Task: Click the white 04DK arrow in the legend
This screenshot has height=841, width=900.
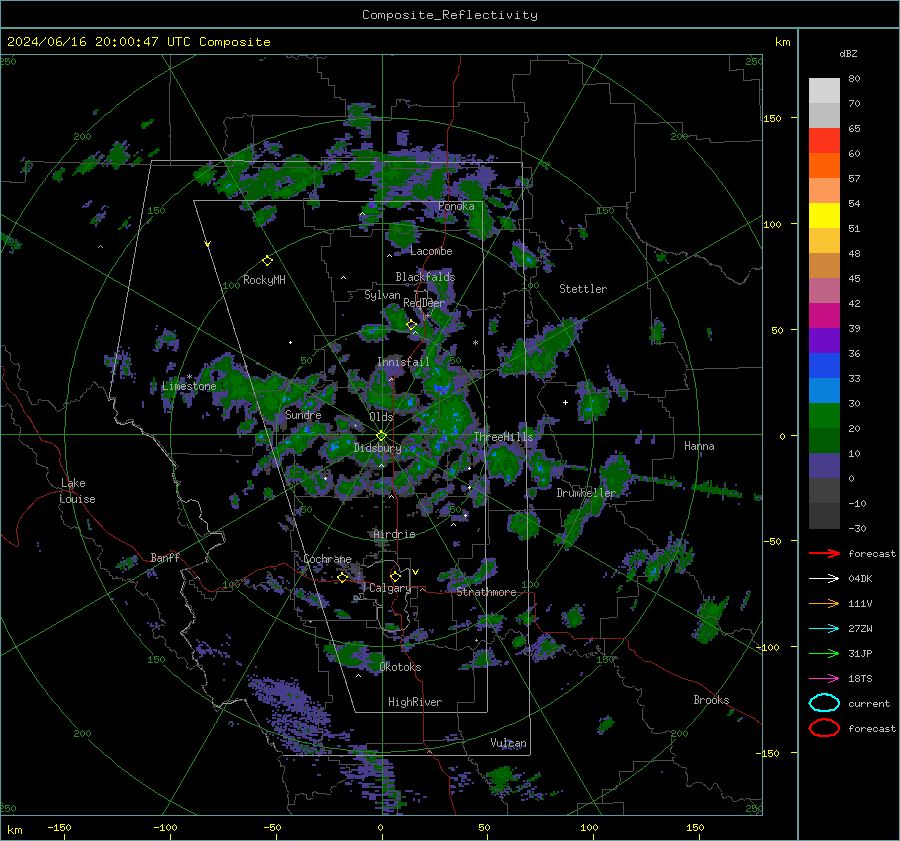Action: (824, 579)
